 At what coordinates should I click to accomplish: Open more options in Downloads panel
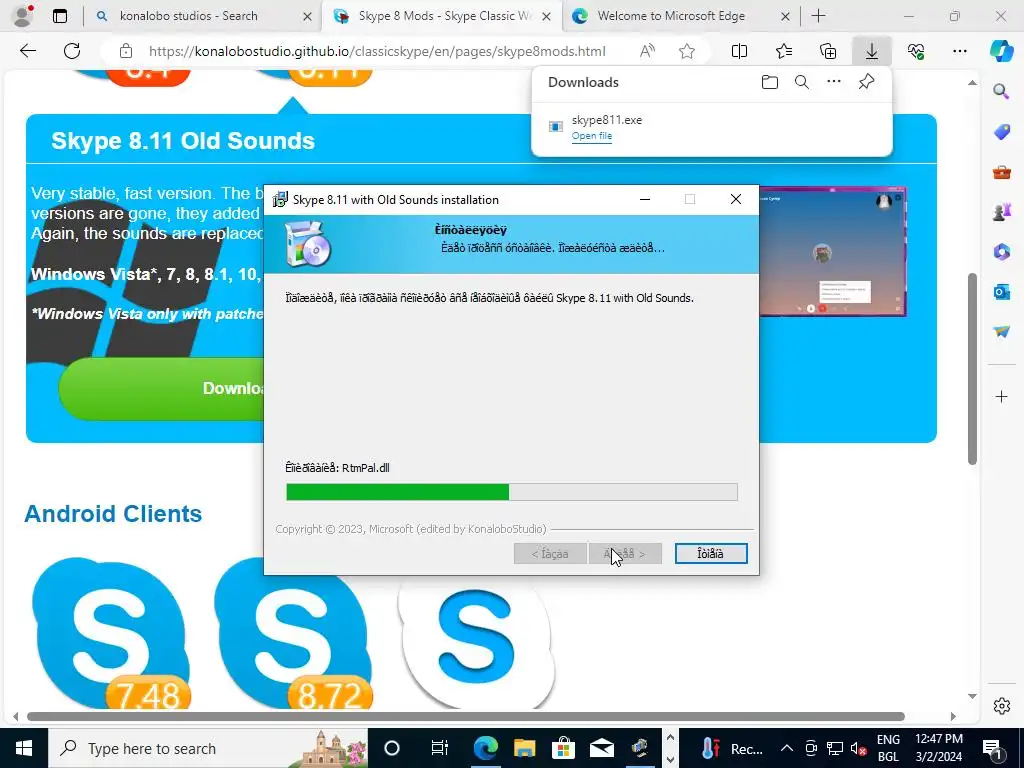tap(834, 82)
